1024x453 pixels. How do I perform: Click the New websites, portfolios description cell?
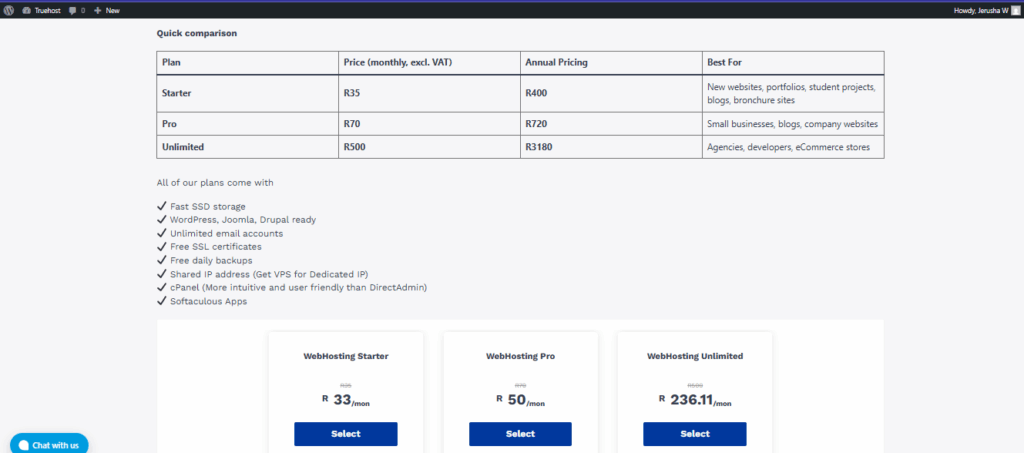tap(792, 93)
